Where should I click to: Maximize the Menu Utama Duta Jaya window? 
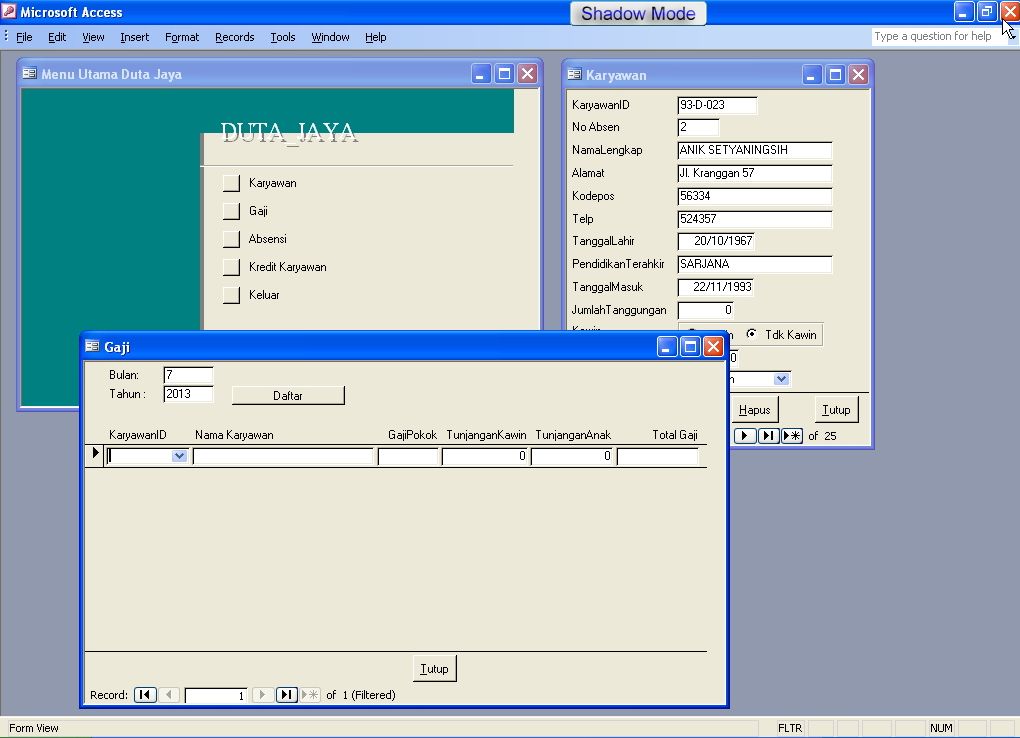coord(504,74)
